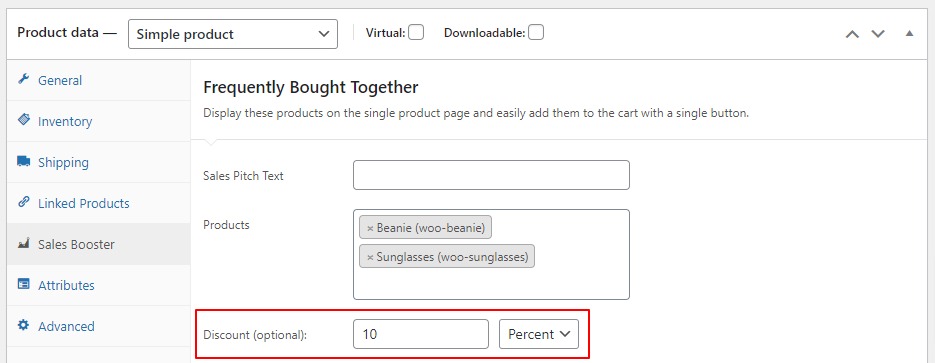Open the Simple product type dropdown
Image resolution: width=935 pixels, height=363 pixels.
(233, 34)
